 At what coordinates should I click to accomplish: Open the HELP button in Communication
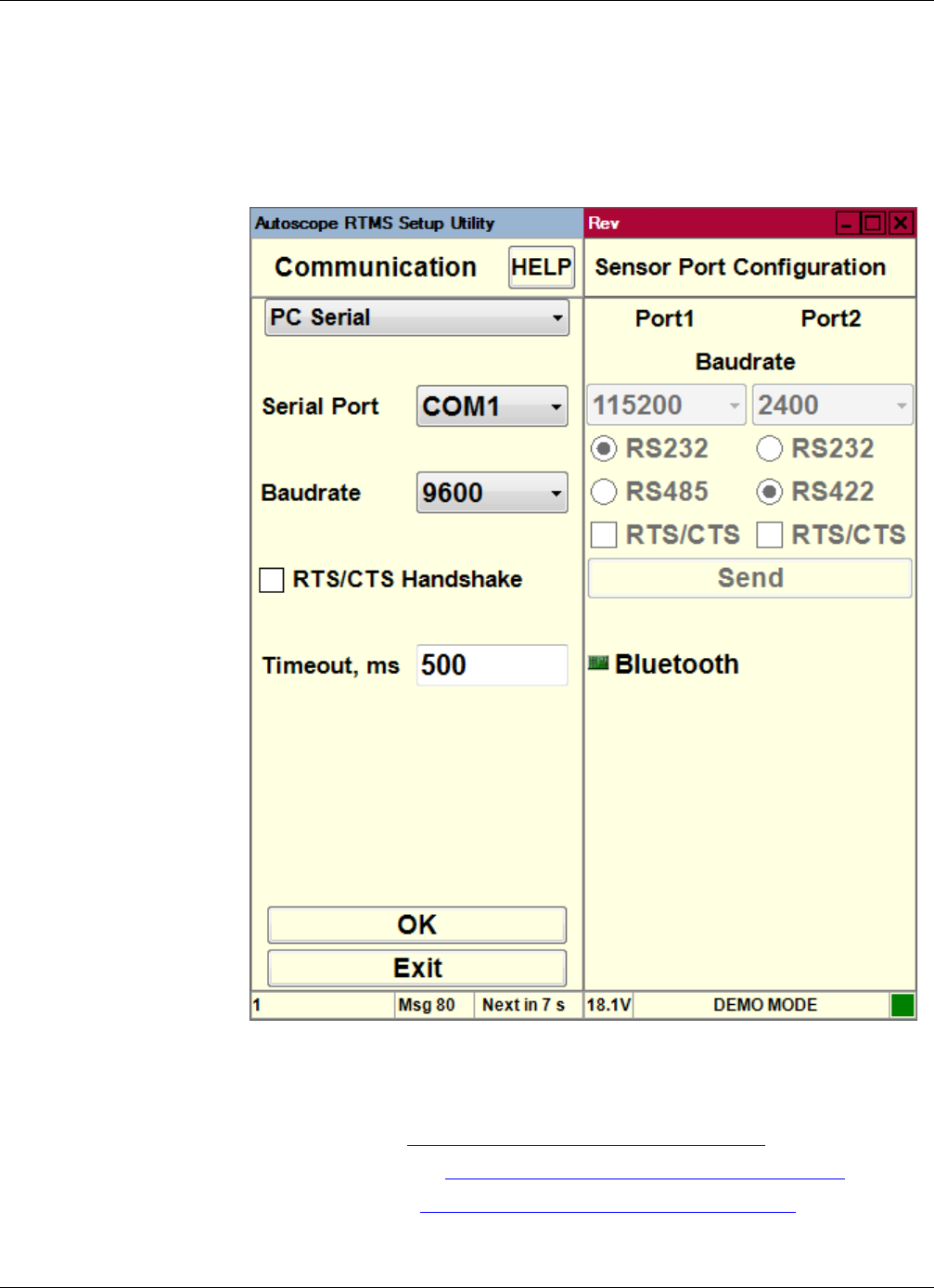[542, 267]
